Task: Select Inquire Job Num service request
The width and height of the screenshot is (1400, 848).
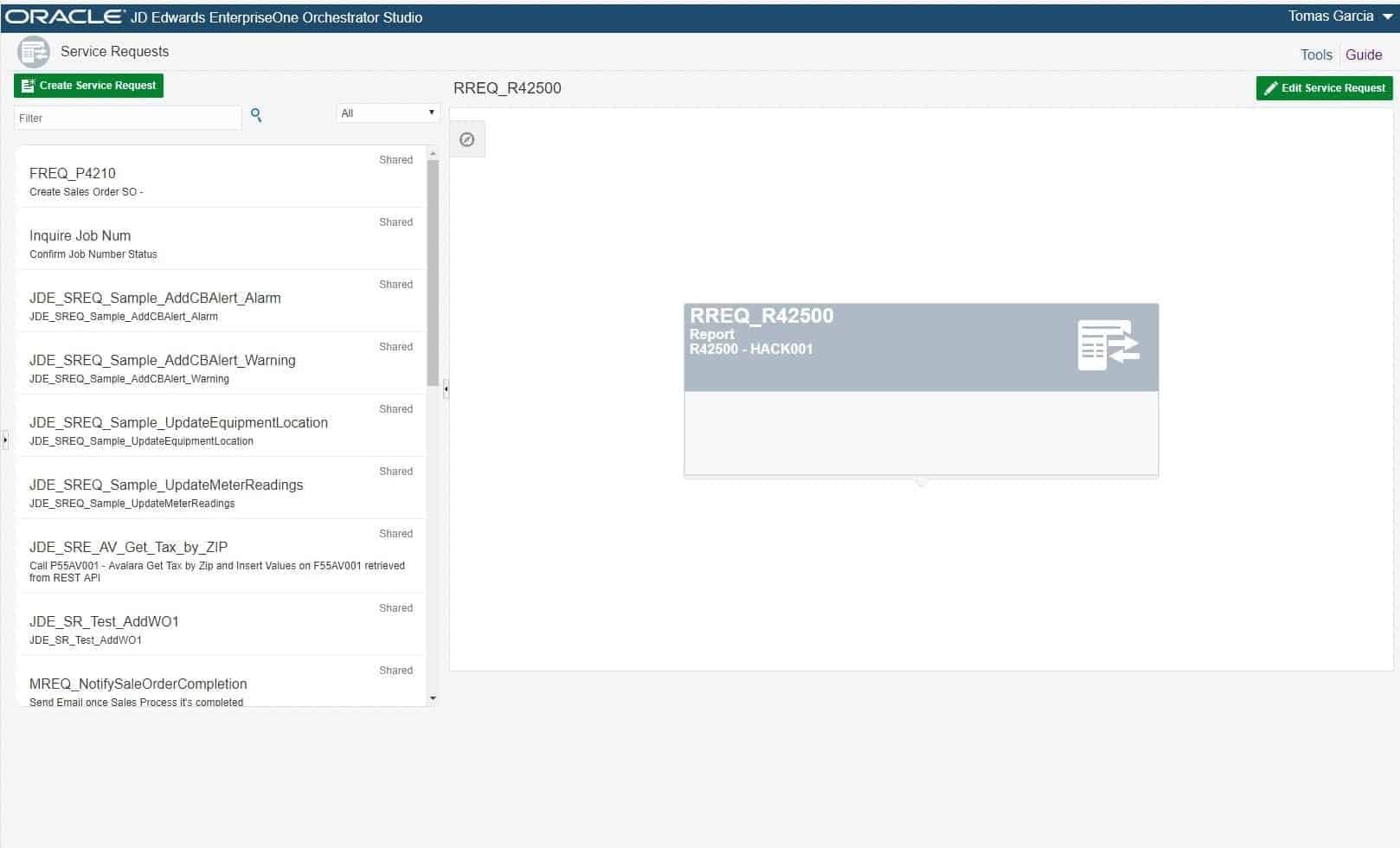Action: point(222,239)
